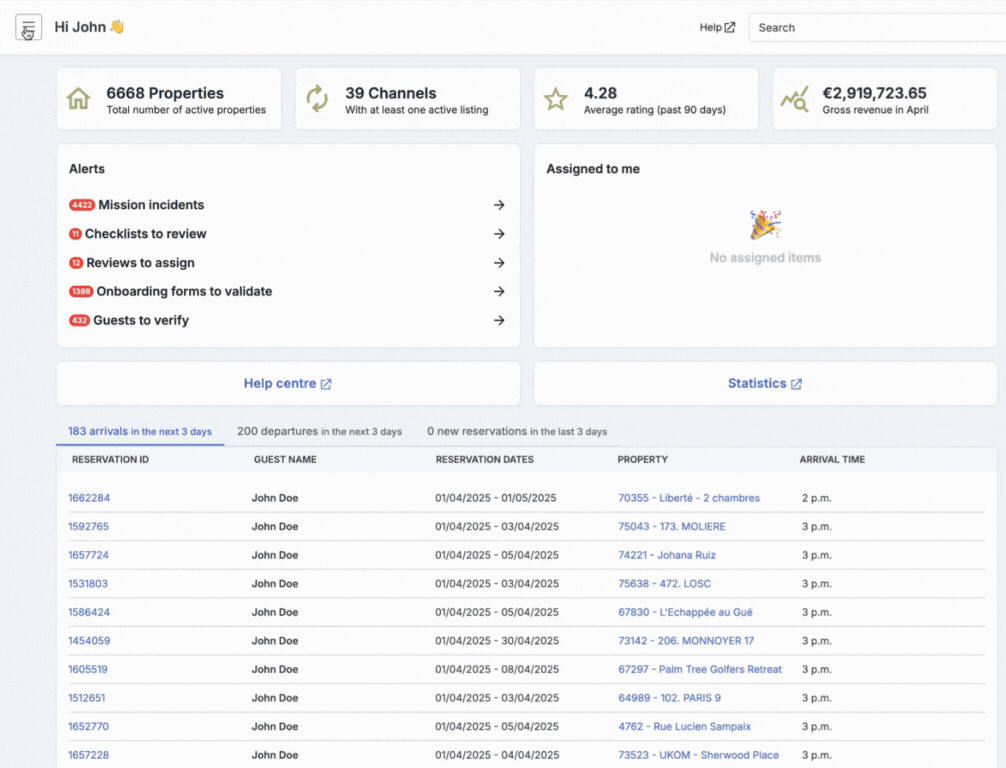Open Checklists to review using its arrow

coord(499,234)
